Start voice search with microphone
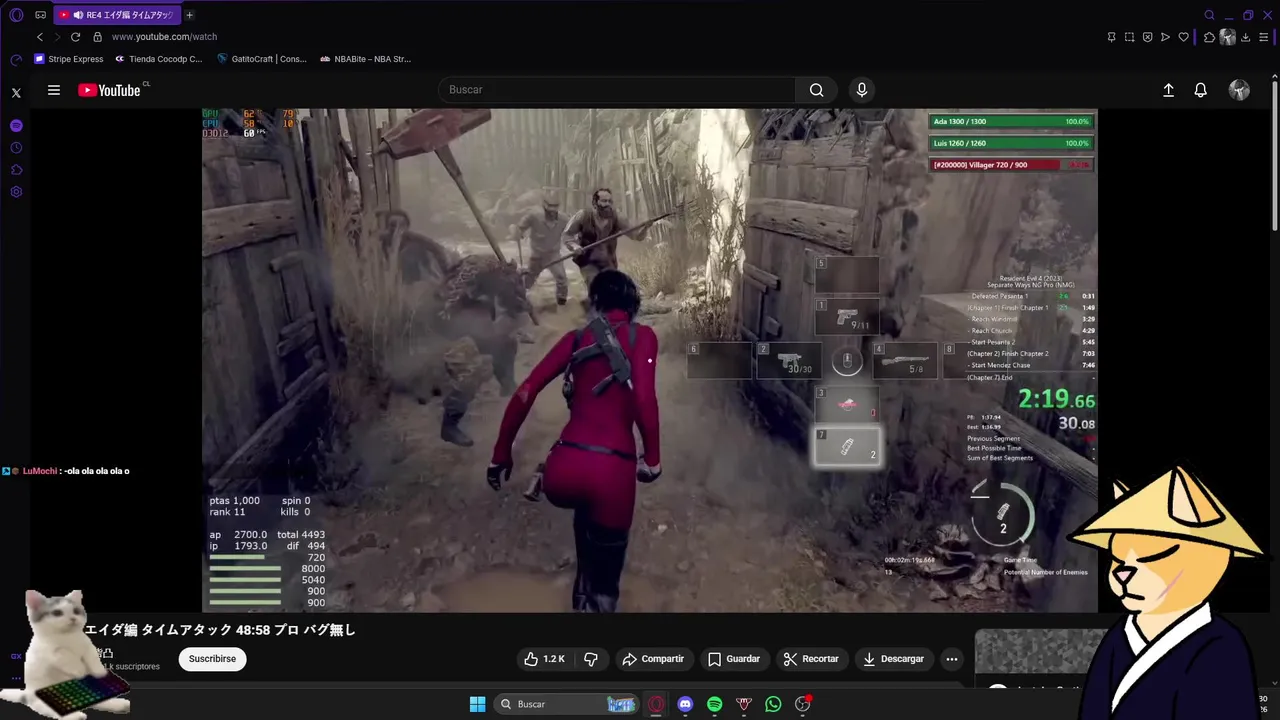1280x720 pixels. [x=862, y=90]
